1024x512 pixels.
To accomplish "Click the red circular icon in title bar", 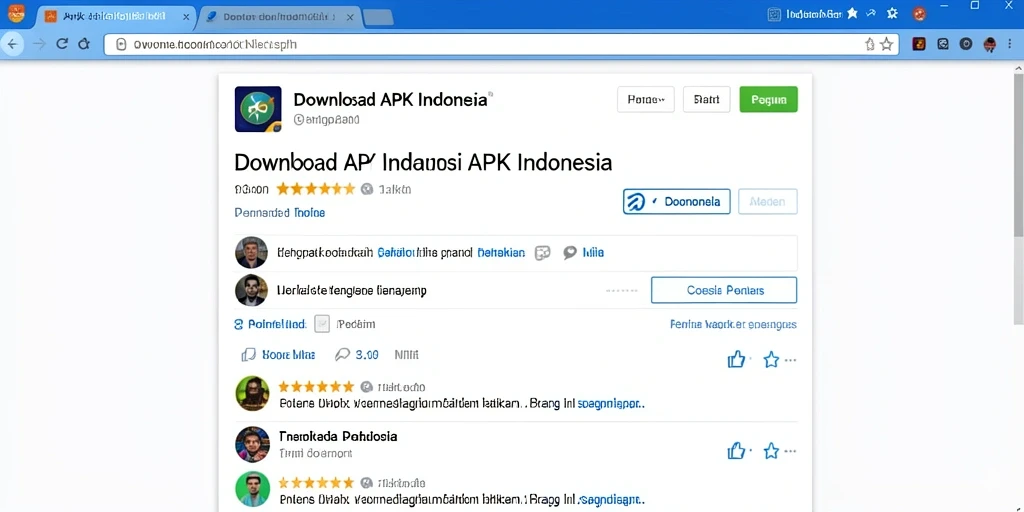I will (x=920, y=13).
